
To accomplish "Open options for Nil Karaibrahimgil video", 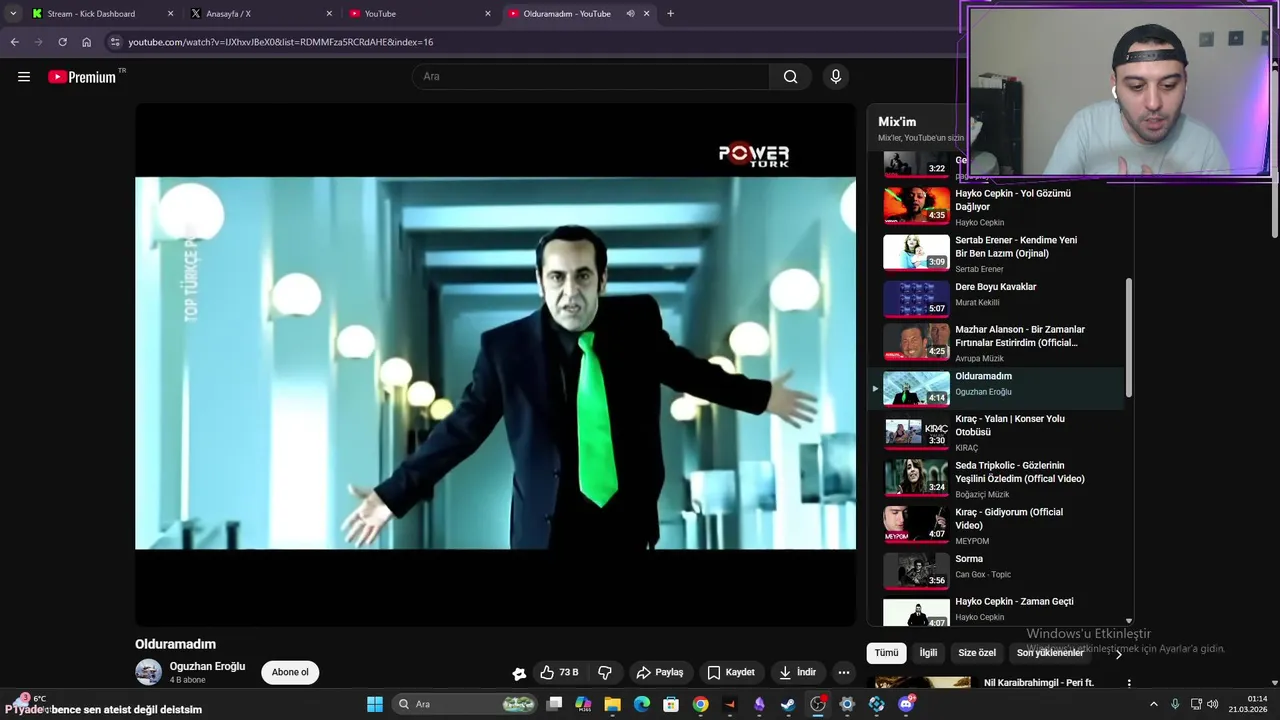I will 1129,683.
